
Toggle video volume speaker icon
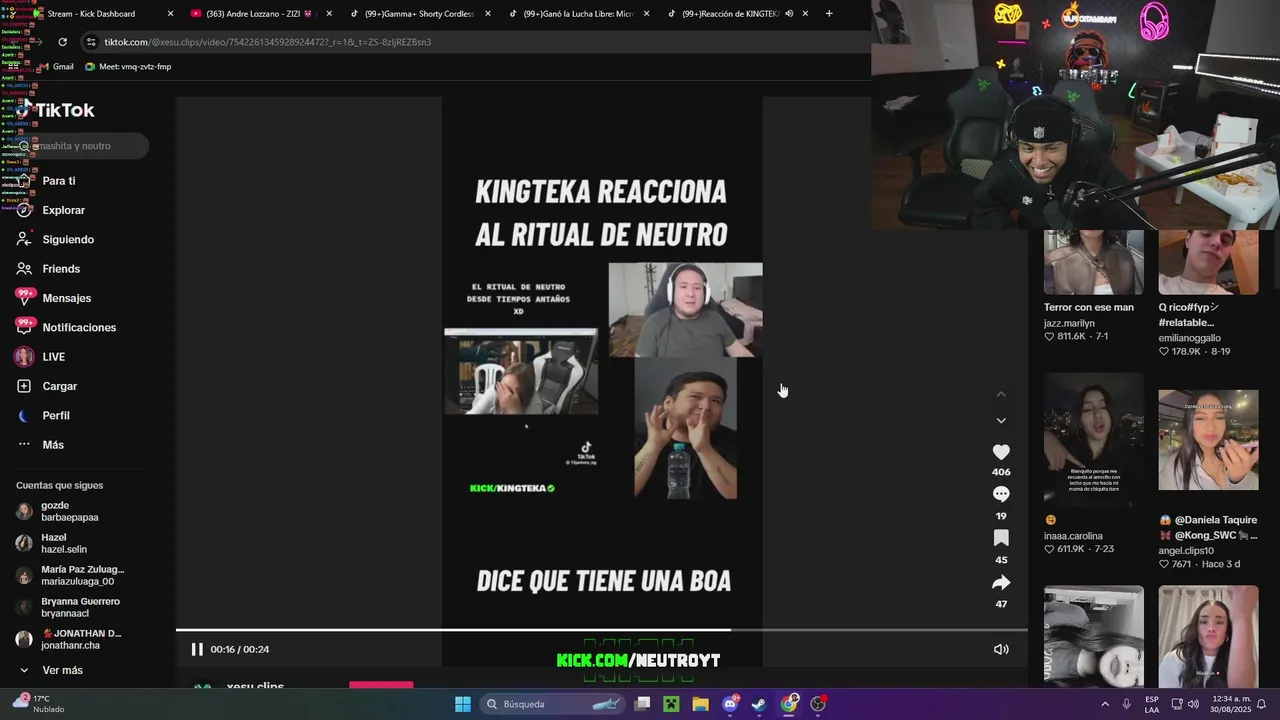(1001, 649)
